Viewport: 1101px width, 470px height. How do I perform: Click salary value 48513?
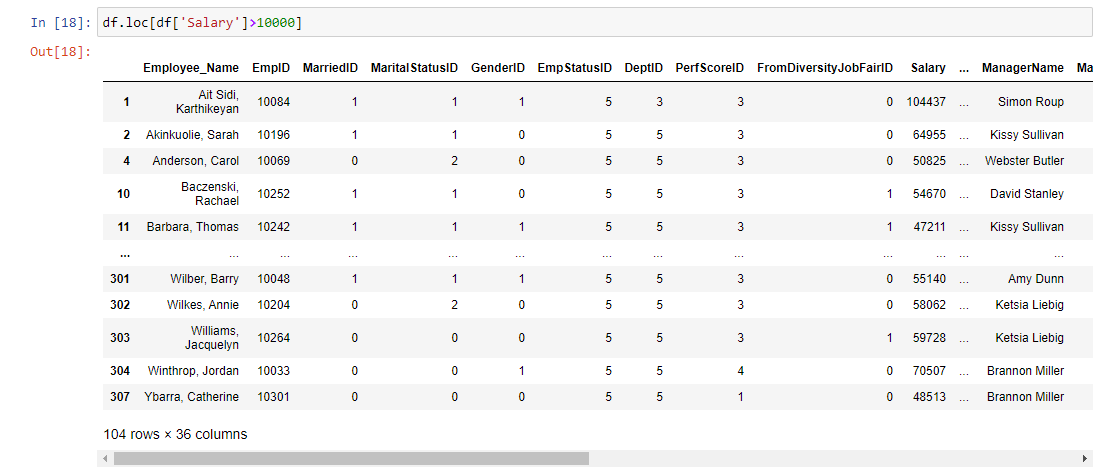pos(929,397)
